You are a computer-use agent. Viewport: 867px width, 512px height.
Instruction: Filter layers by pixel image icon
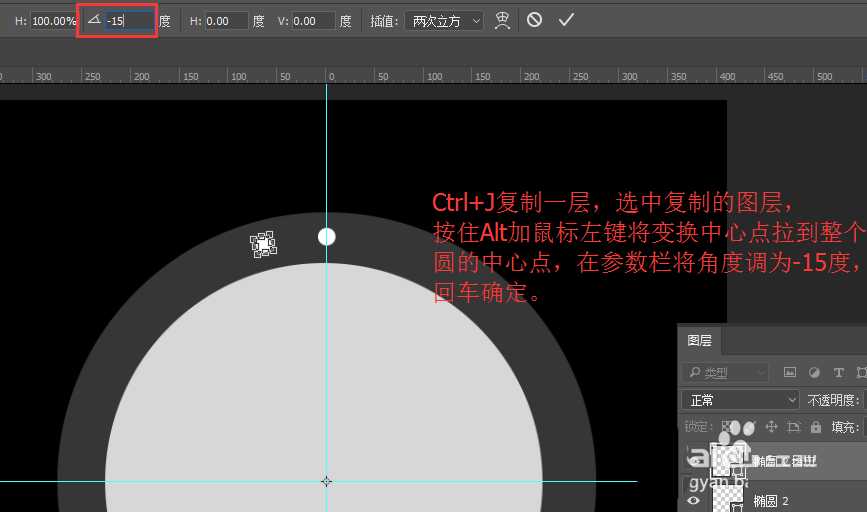point(790,373)
